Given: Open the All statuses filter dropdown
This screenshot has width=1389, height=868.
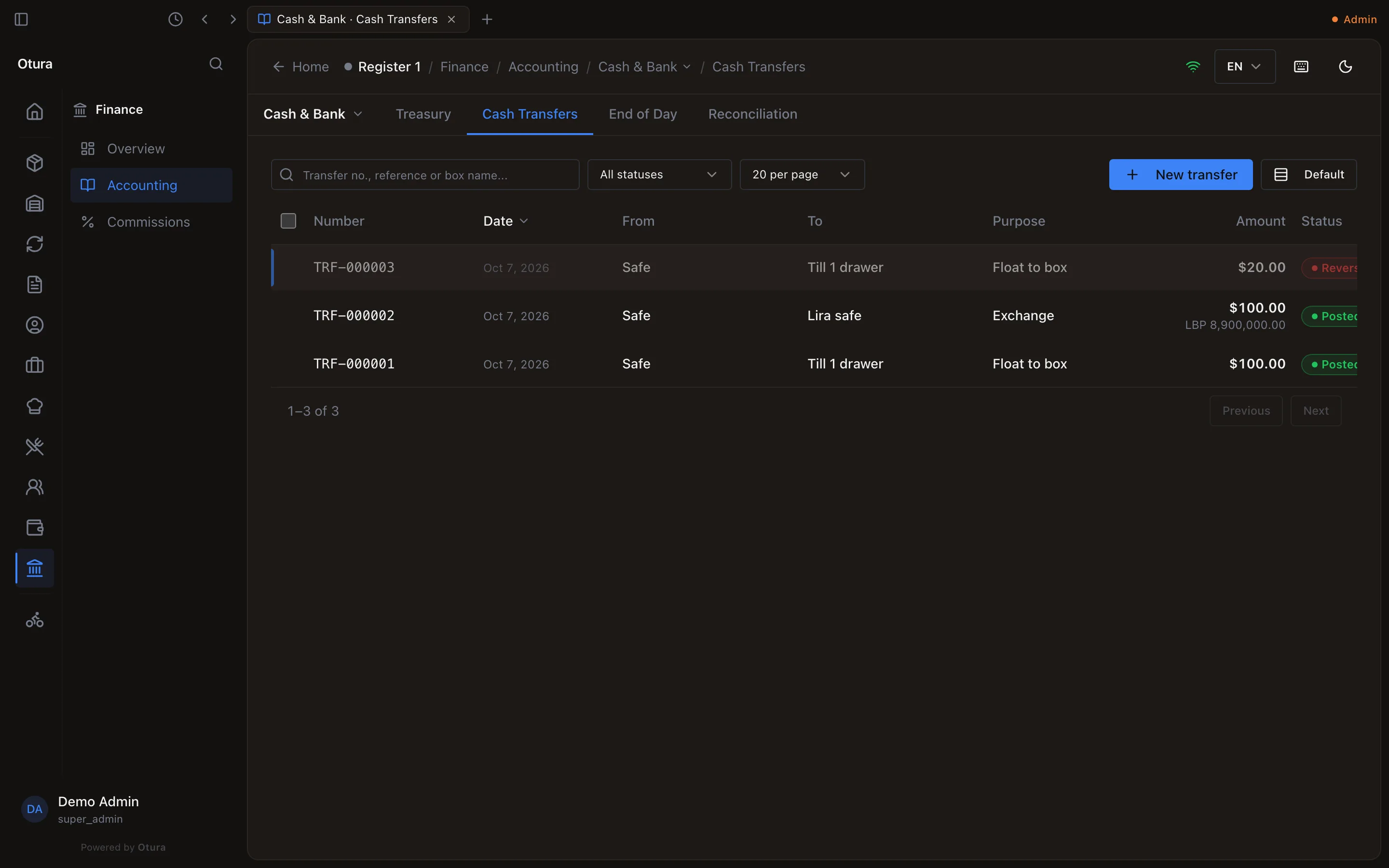Looking at the screenshot, I should pyautogui.click(x=659, y=175).
